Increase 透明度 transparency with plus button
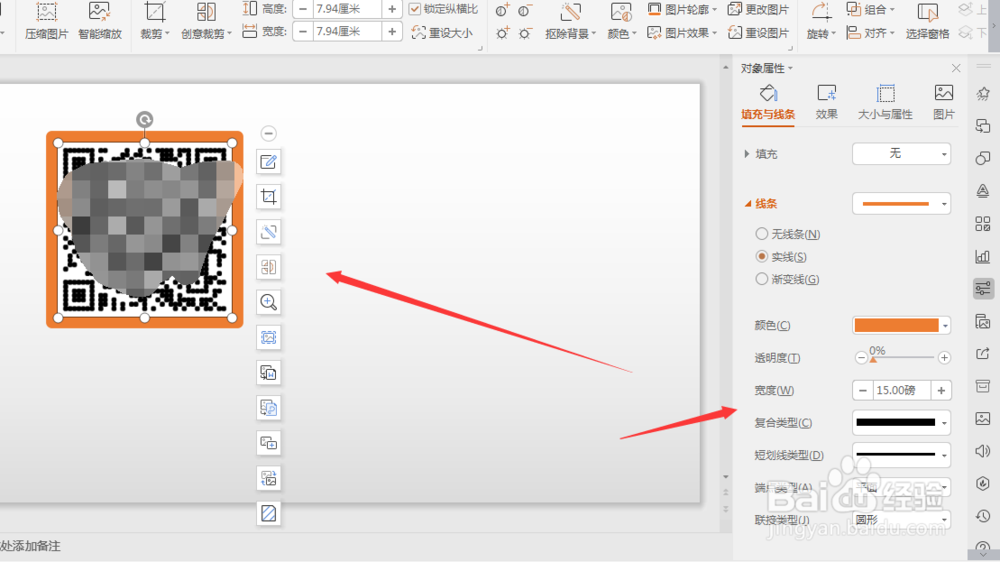Screen dimensions: 1000x562 click(944, 358)
